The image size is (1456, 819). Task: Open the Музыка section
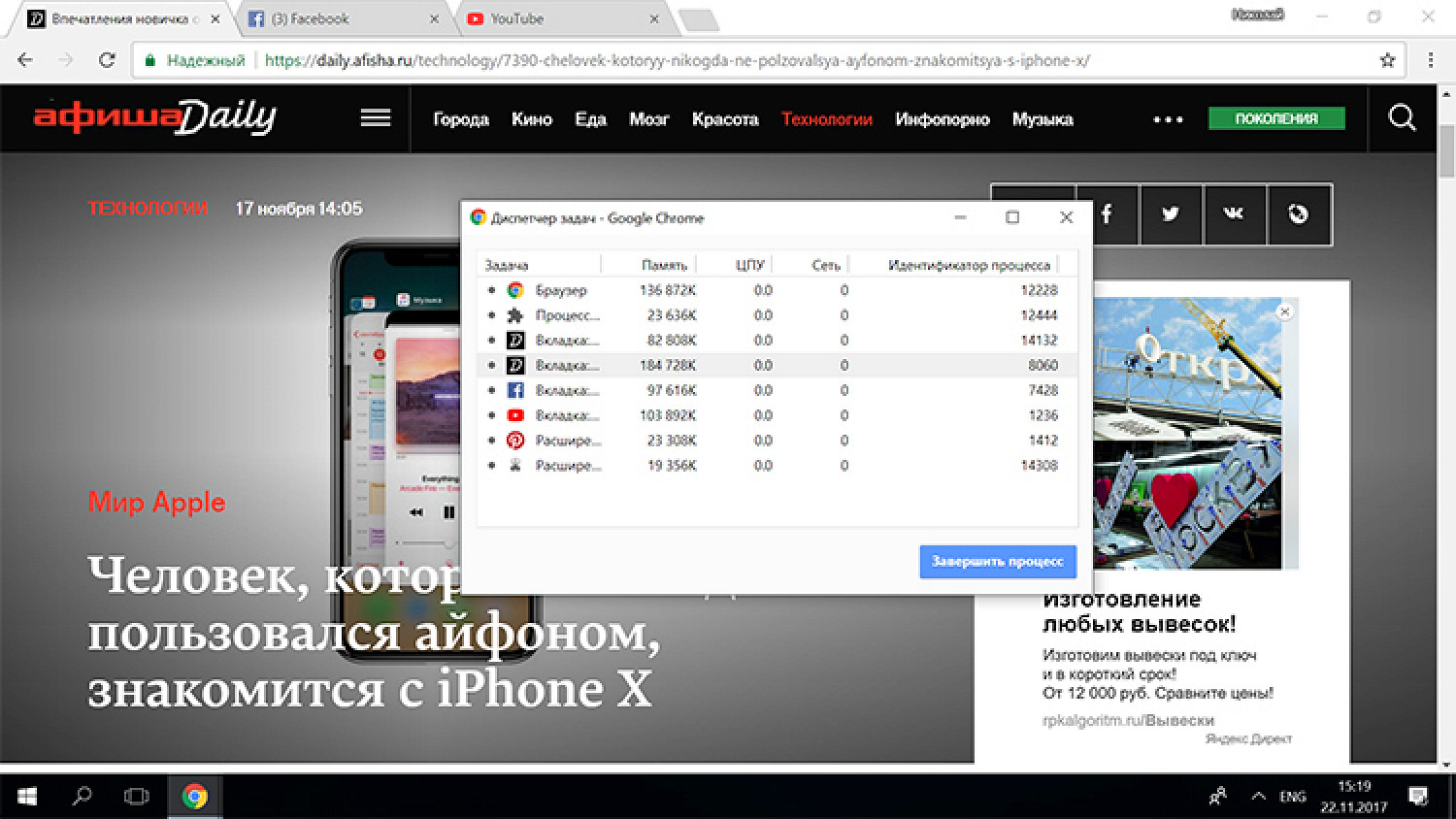1042,119
